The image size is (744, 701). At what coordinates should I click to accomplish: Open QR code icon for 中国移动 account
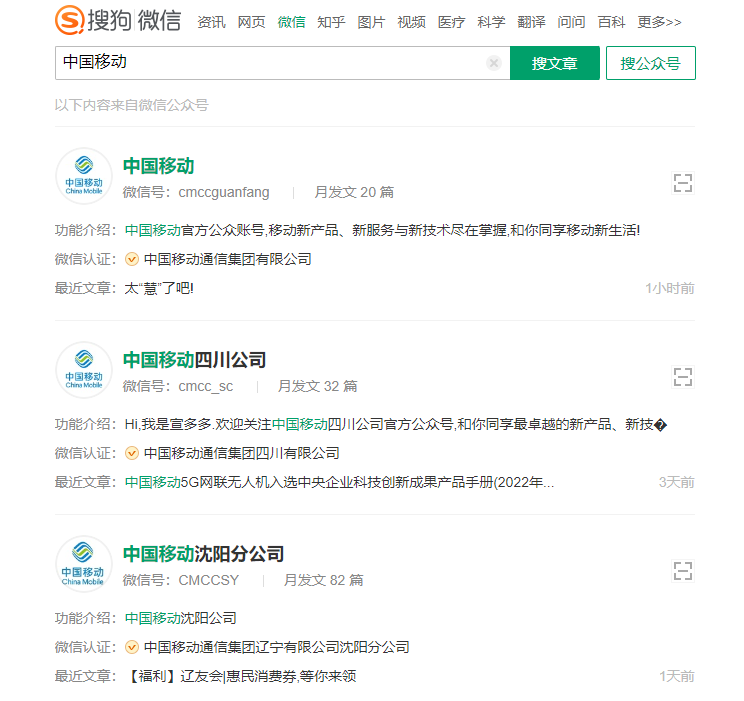683,183
